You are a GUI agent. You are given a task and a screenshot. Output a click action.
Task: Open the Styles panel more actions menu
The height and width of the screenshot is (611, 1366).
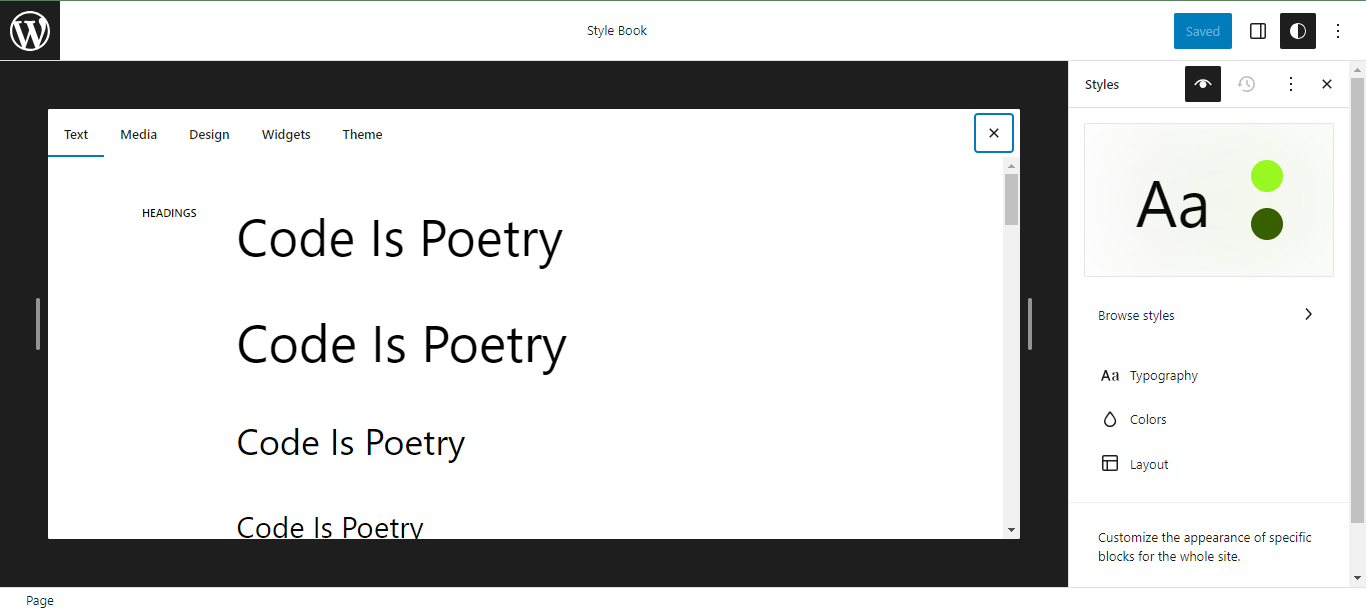1290,84
